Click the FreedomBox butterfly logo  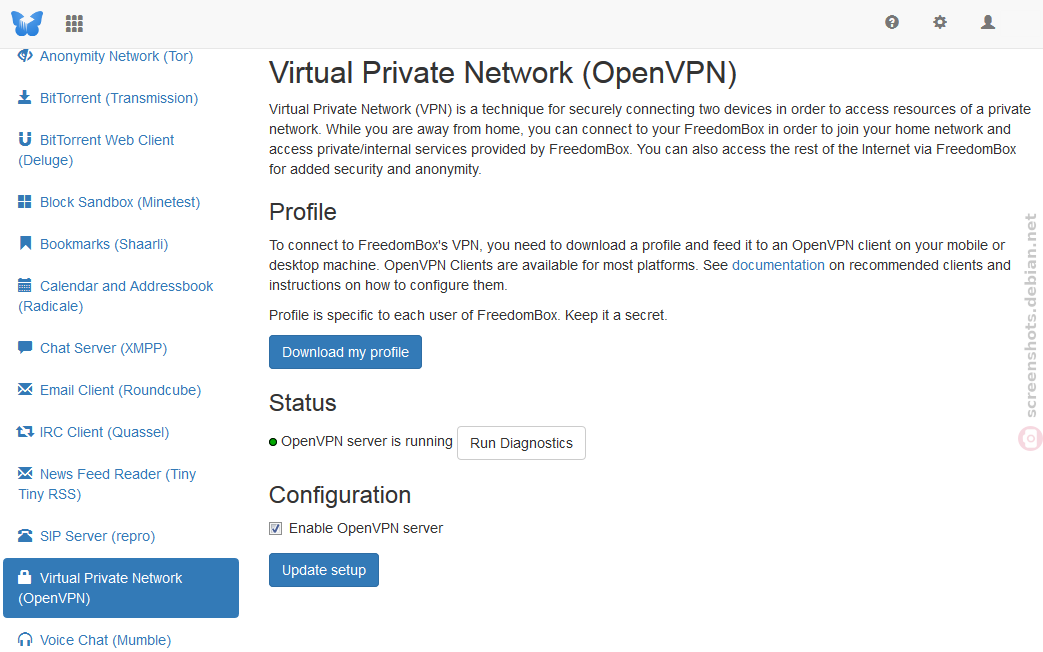(x=27, y=23)
